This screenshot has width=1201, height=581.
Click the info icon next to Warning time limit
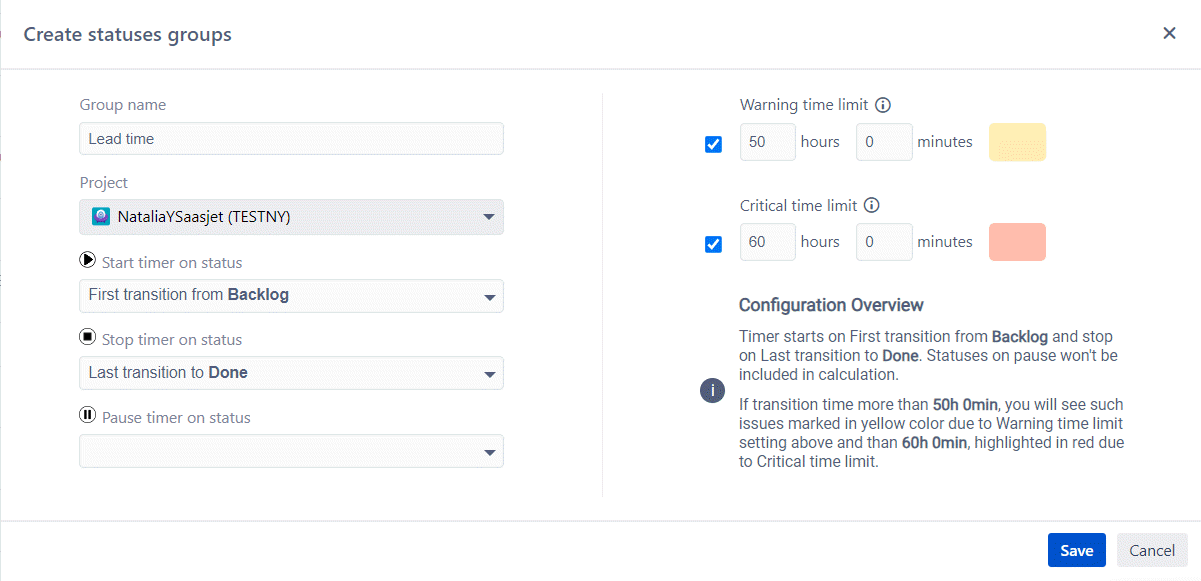coord(883,105)
